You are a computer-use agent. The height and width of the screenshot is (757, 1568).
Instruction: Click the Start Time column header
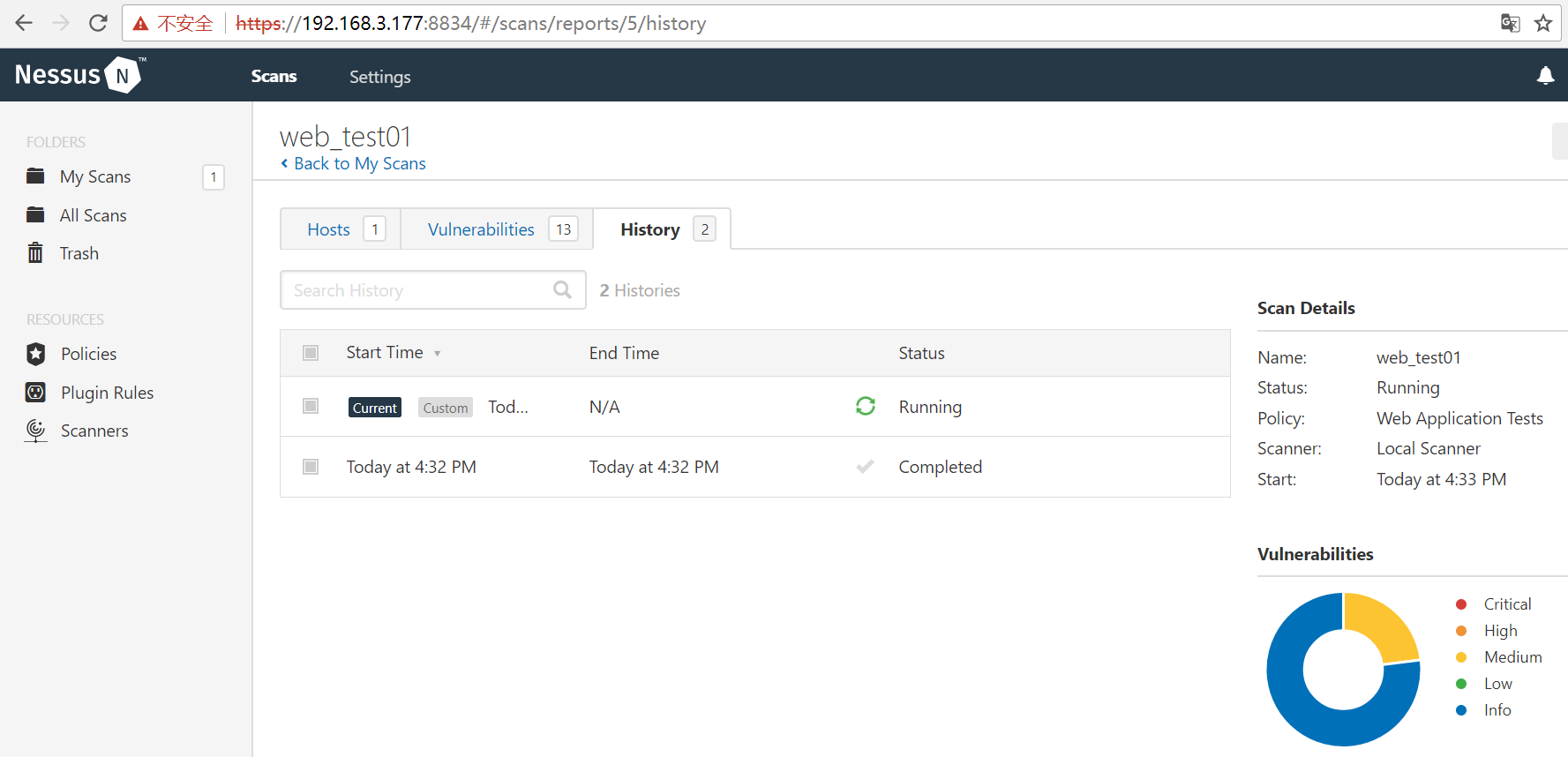click(385, 352)
